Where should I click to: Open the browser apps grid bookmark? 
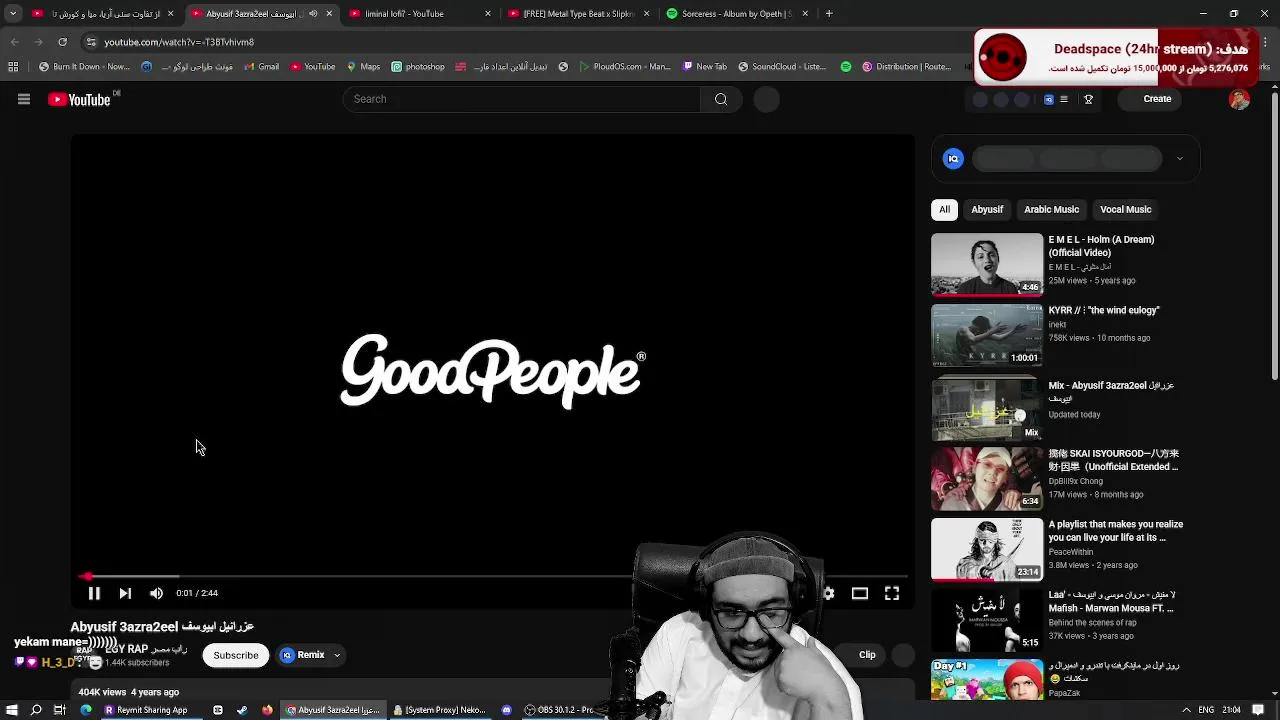[x=13, y=67]
